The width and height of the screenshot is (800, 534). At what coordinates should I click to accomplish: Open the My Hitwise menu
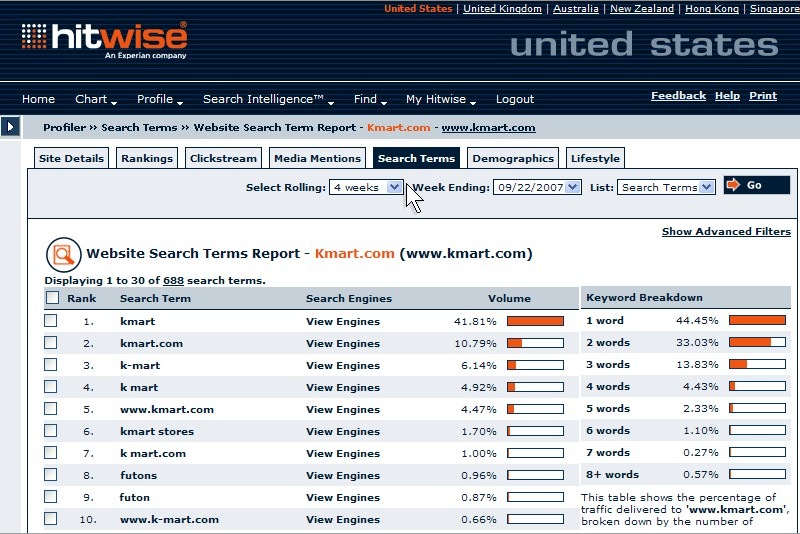pos(440,99)
